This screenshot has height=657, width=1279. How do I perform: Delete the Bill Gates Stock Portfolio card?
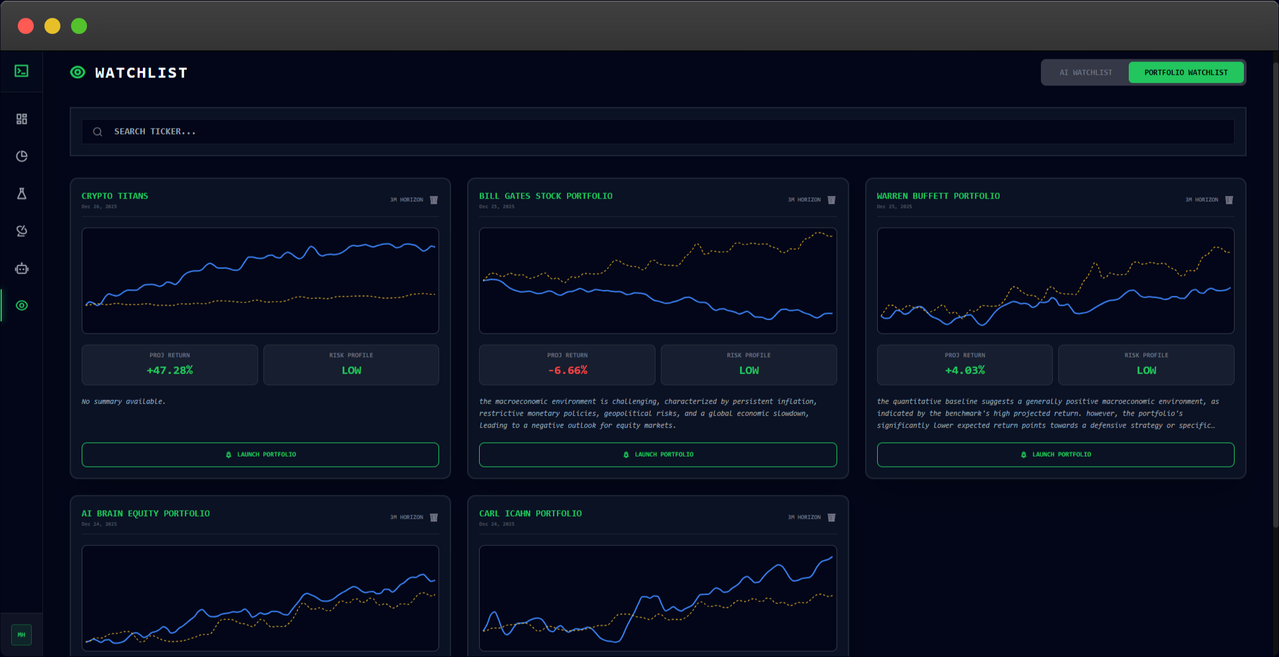click(831, 200)
